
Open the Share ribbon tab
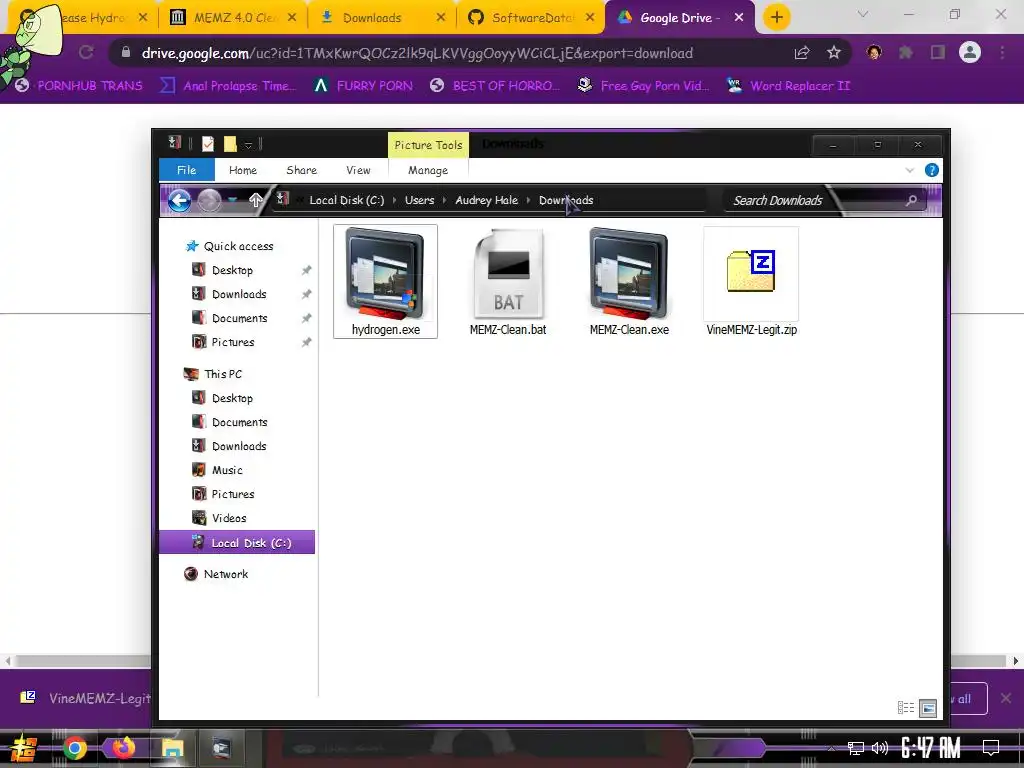[302, 170]
